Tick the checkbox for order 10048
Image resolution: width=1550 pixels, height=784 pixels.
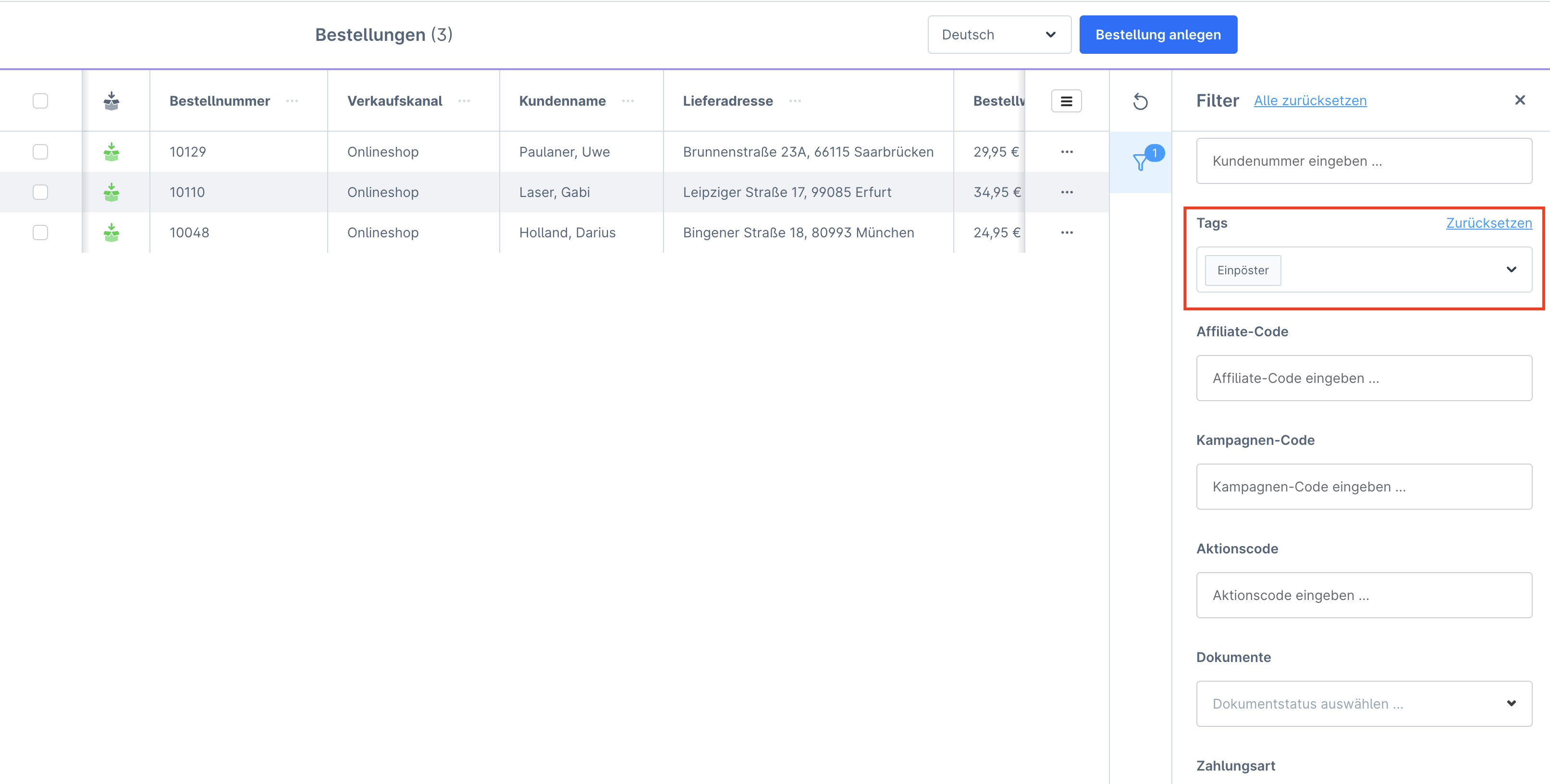pos(40,232)
